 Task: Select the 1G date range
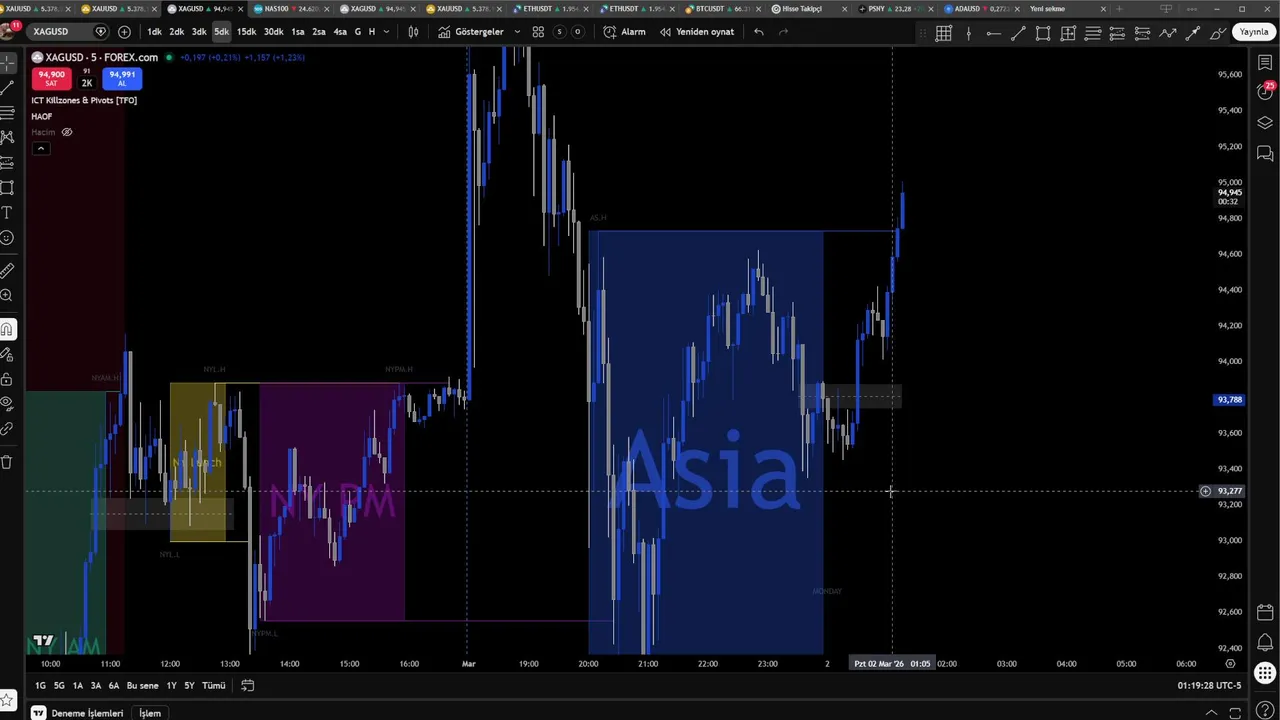(40, 686)
